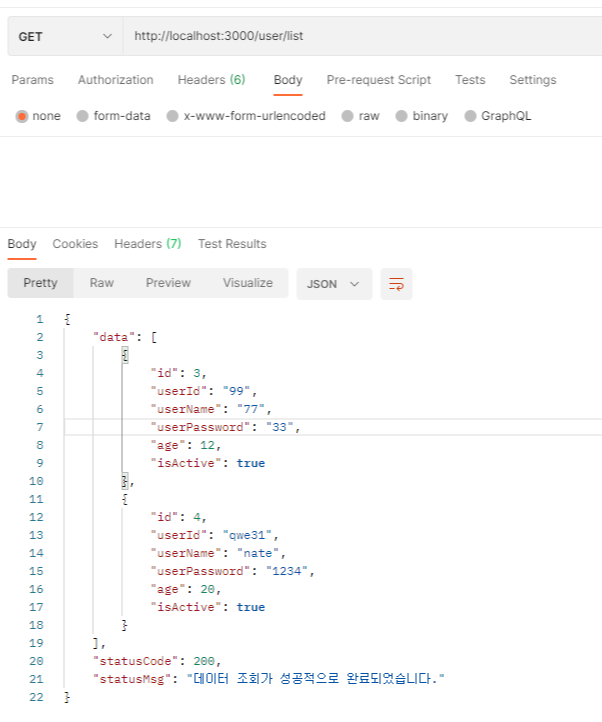Open the JSON format dropdown
This screenshot has width=602, height=722.
click(334, 284)
